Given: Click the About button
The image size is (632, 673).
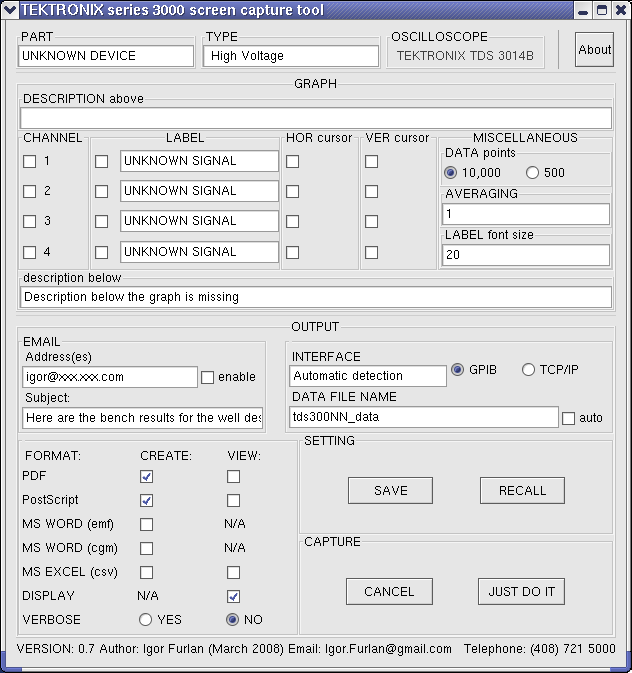Looking at the screenshot, I should (594, 50).
